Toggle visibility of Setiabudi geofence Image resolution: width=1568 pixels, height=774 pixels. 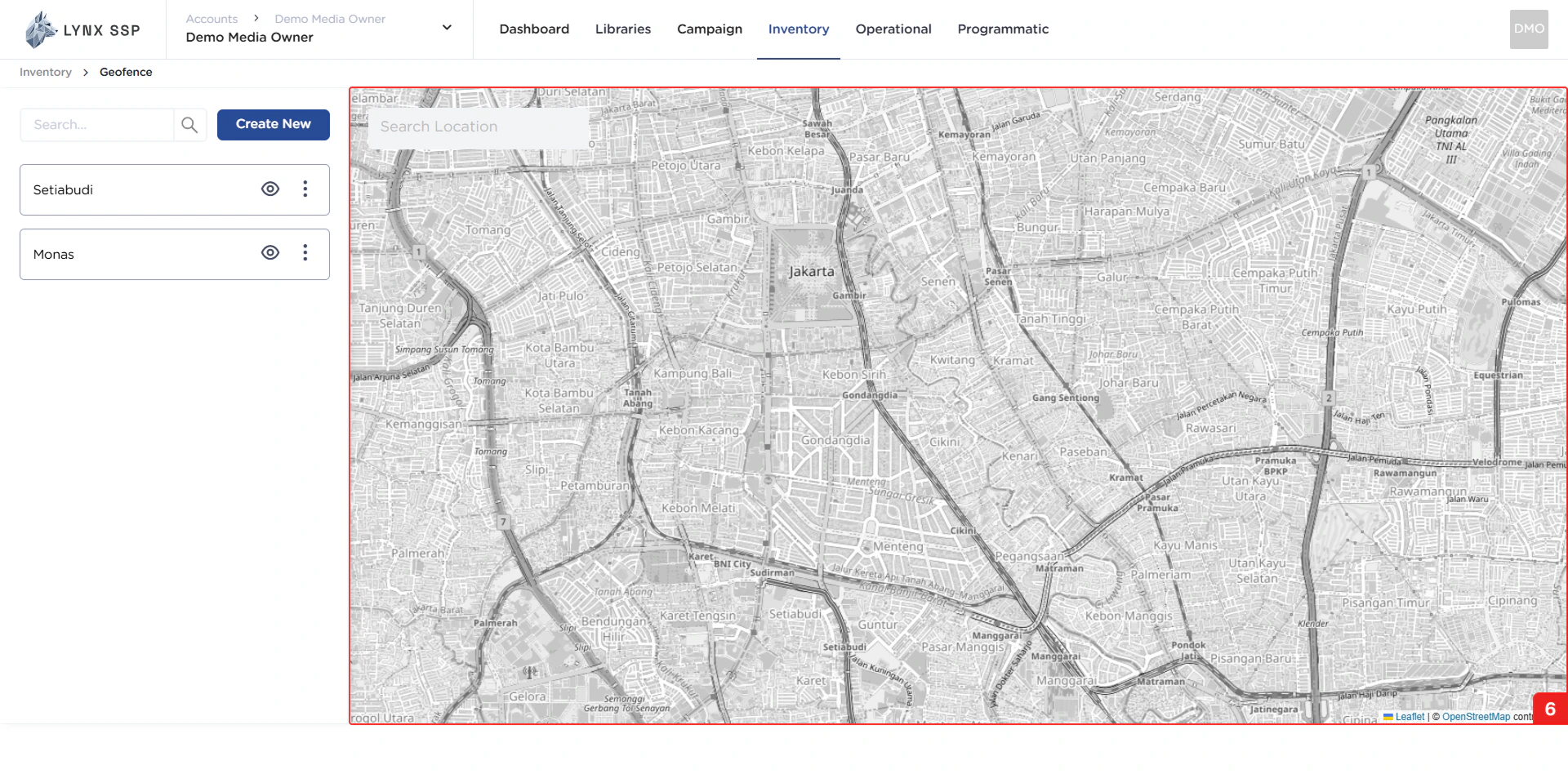[x=270, y=189]
